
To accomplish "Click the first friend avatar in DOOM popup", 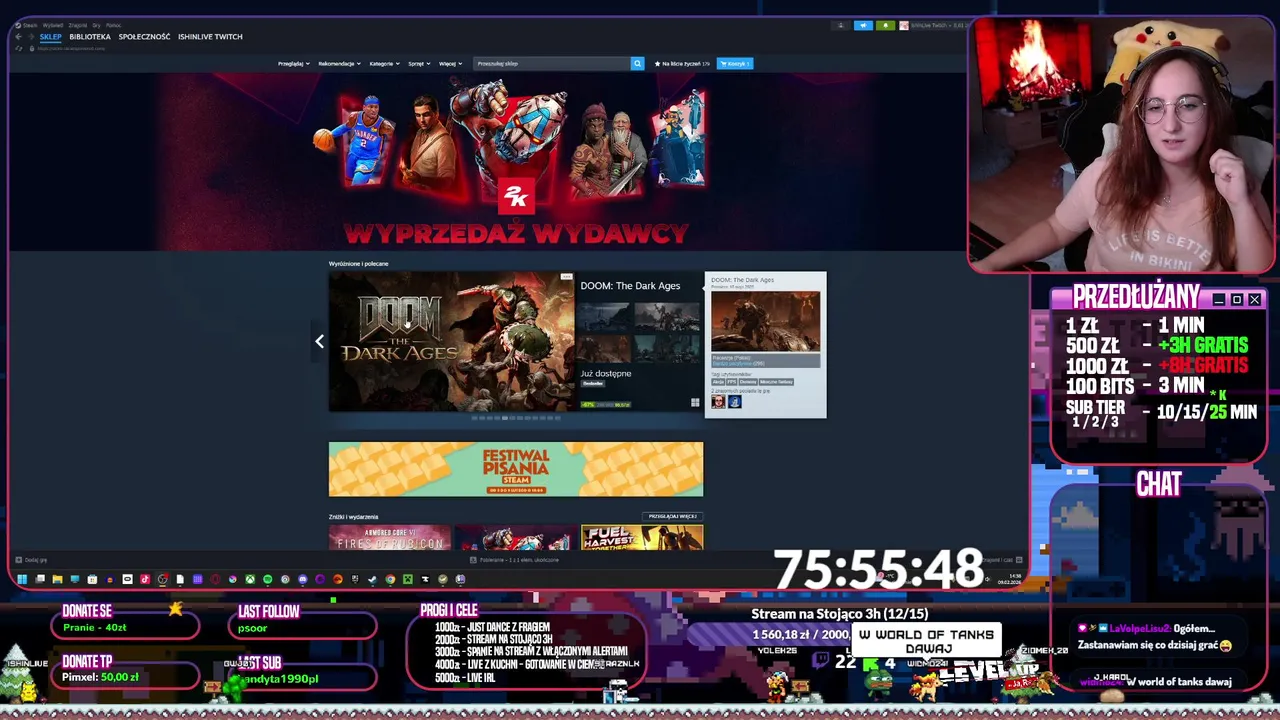I will (718, 401).
